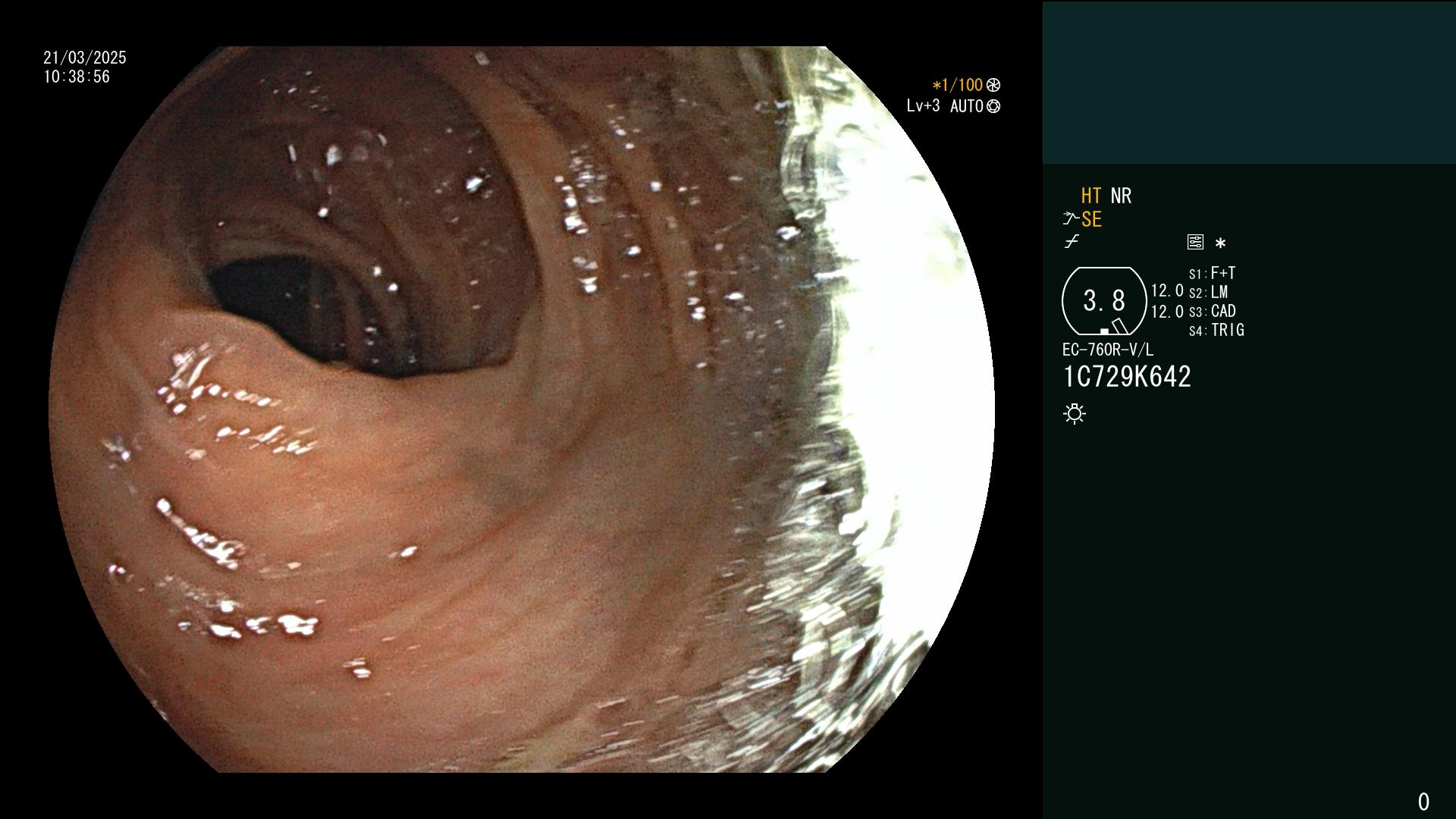Click the image counter 0
This screenshot has width=1456, height=819.
(1423, 802)
